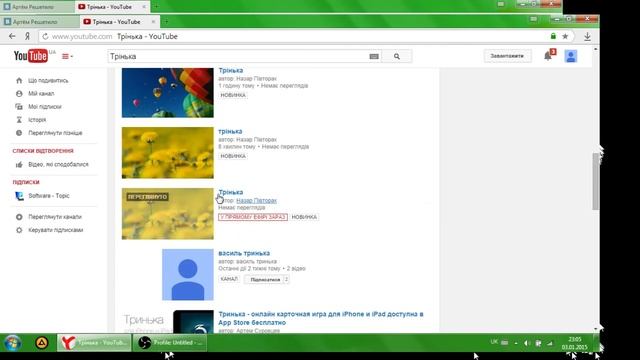The width and height of the screenshot is (640, 360).
Task: Switch to Yandex Трінька - YouTube taskbar item
Action: point(94,342)
